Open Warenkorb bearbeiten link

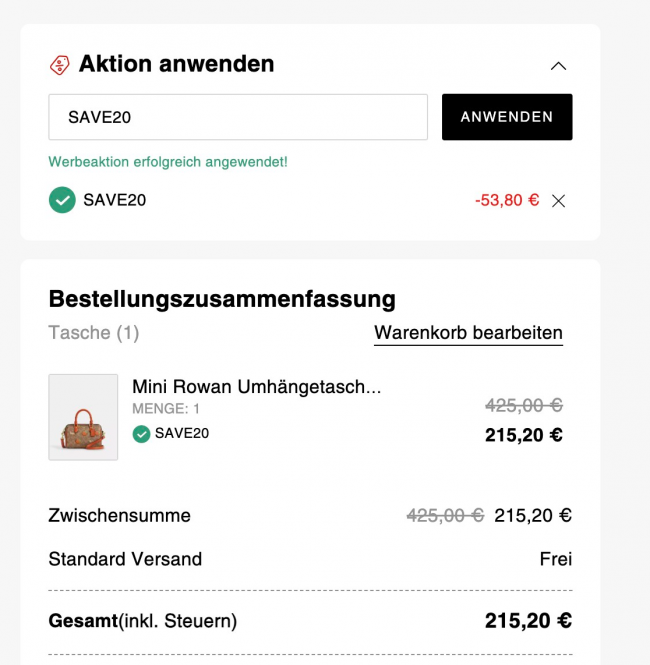[x=468, y=333]
